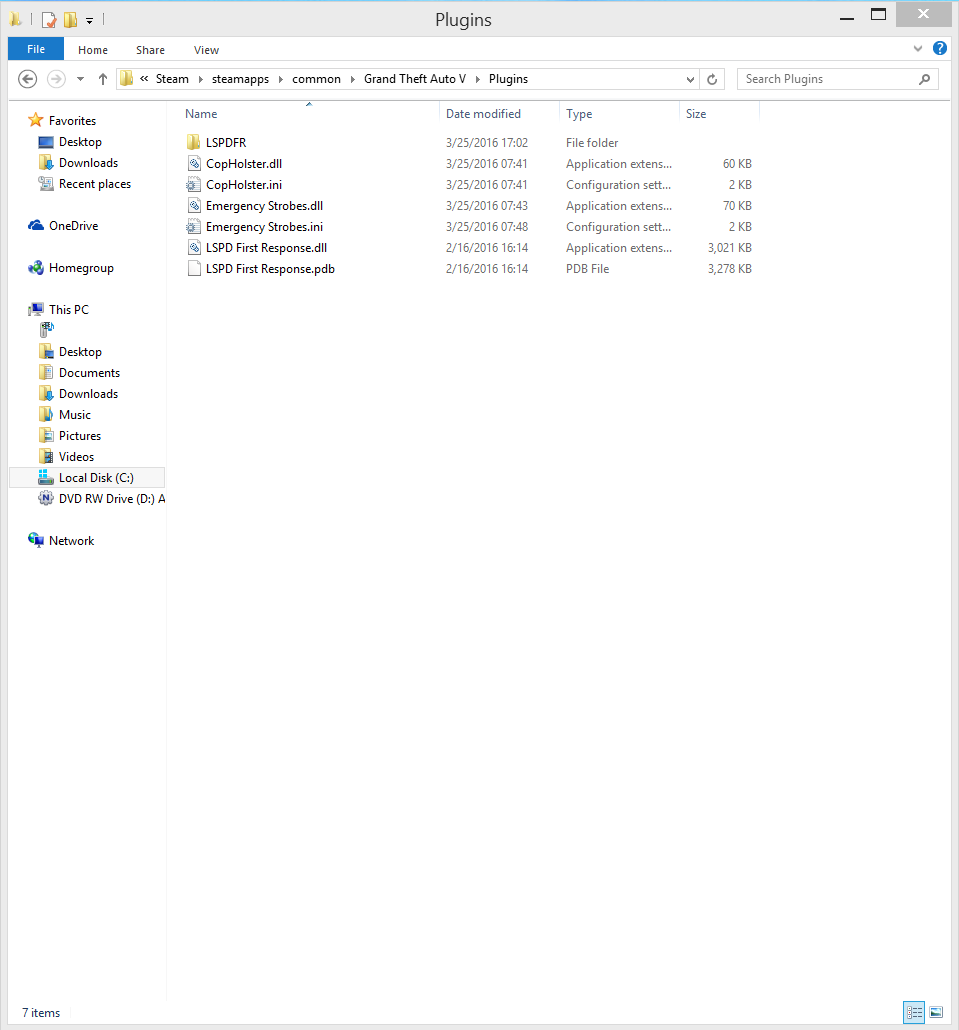Expand the address bar history dropdown
Image resolution: width=959 pixels, height=1030 pixels.
click(690, 79)
